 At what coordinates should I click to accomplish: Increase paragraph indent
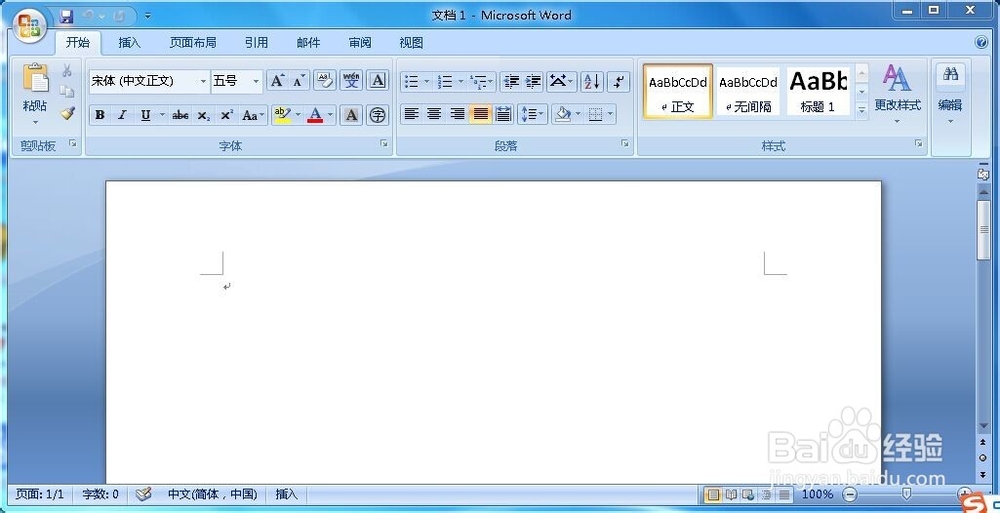click(533, 82)
